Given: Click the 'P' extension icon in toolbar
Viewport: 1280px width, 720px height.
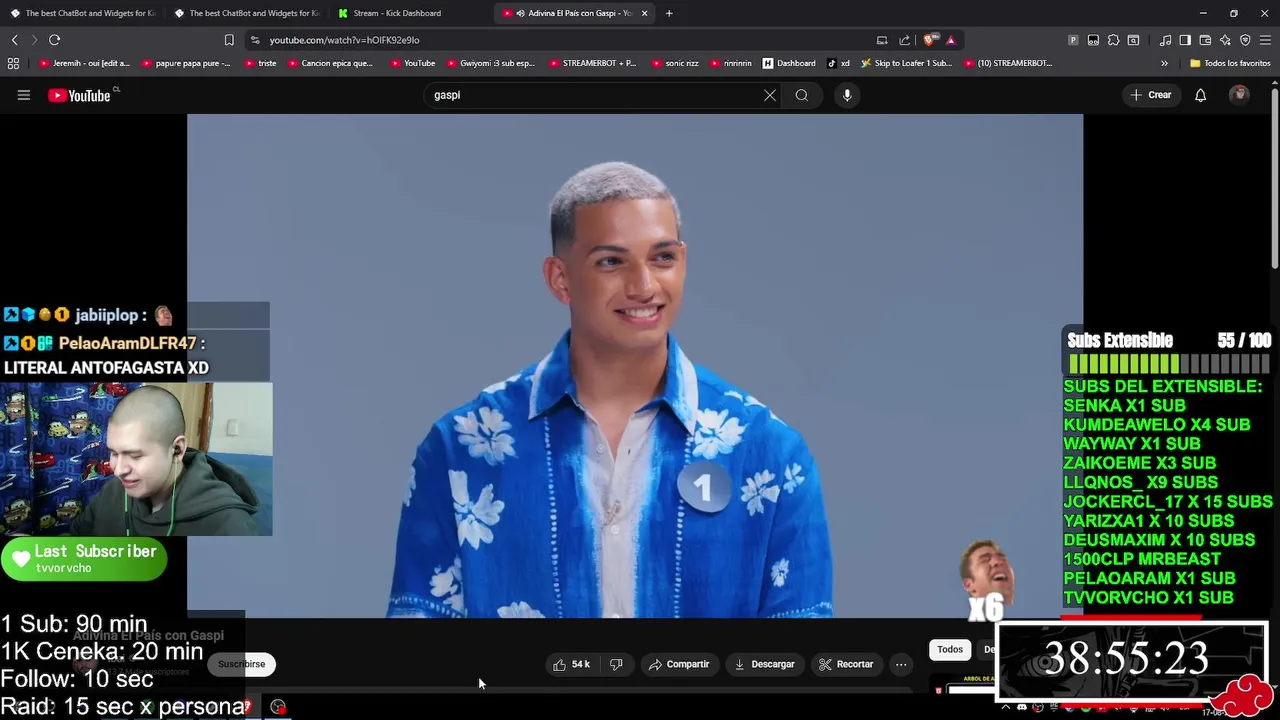Looking at the screenshot, I should (1073, 40).
